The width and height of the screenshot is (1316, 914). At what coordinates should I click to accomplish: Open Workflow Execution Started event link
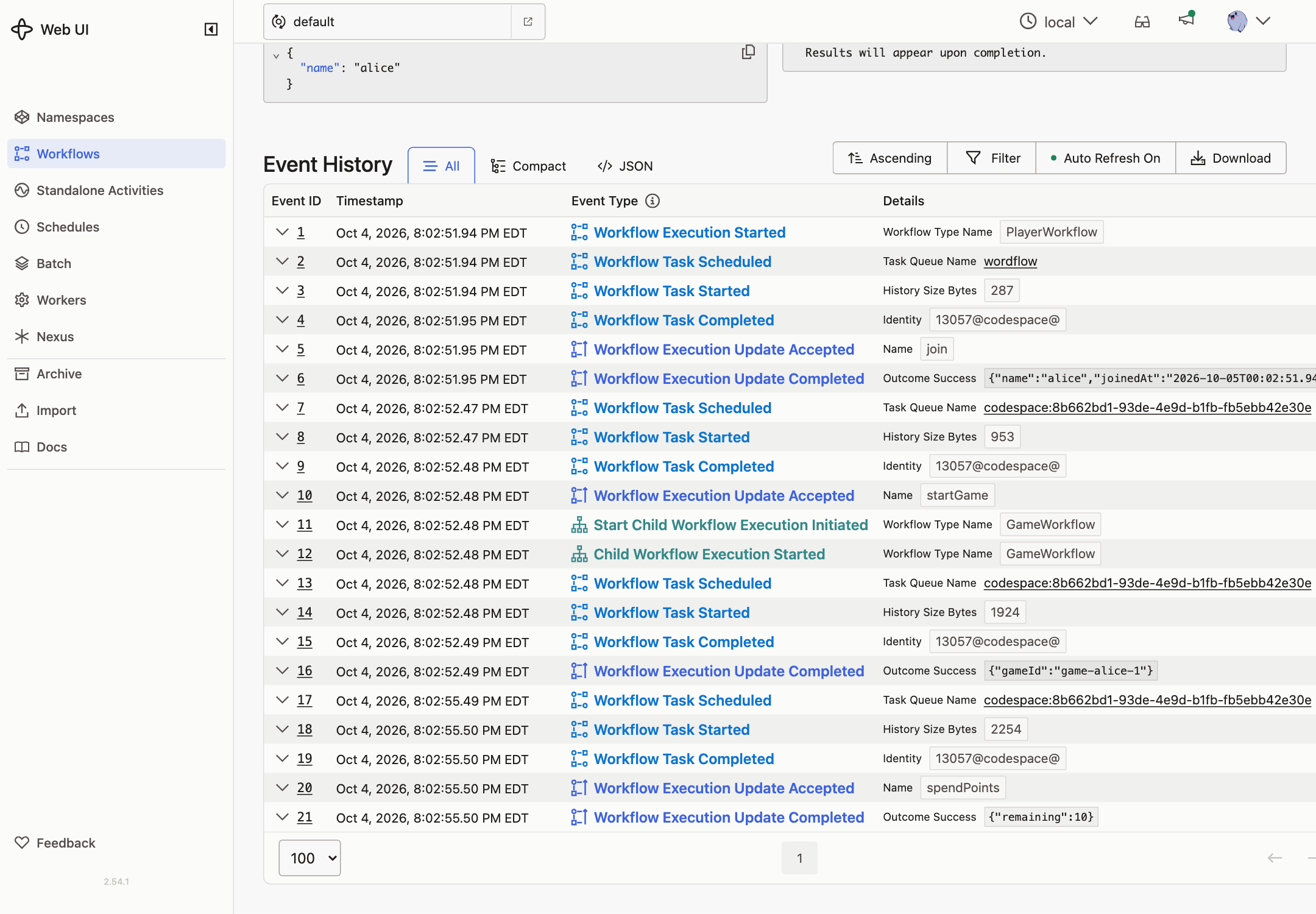(x=690, y=232)
